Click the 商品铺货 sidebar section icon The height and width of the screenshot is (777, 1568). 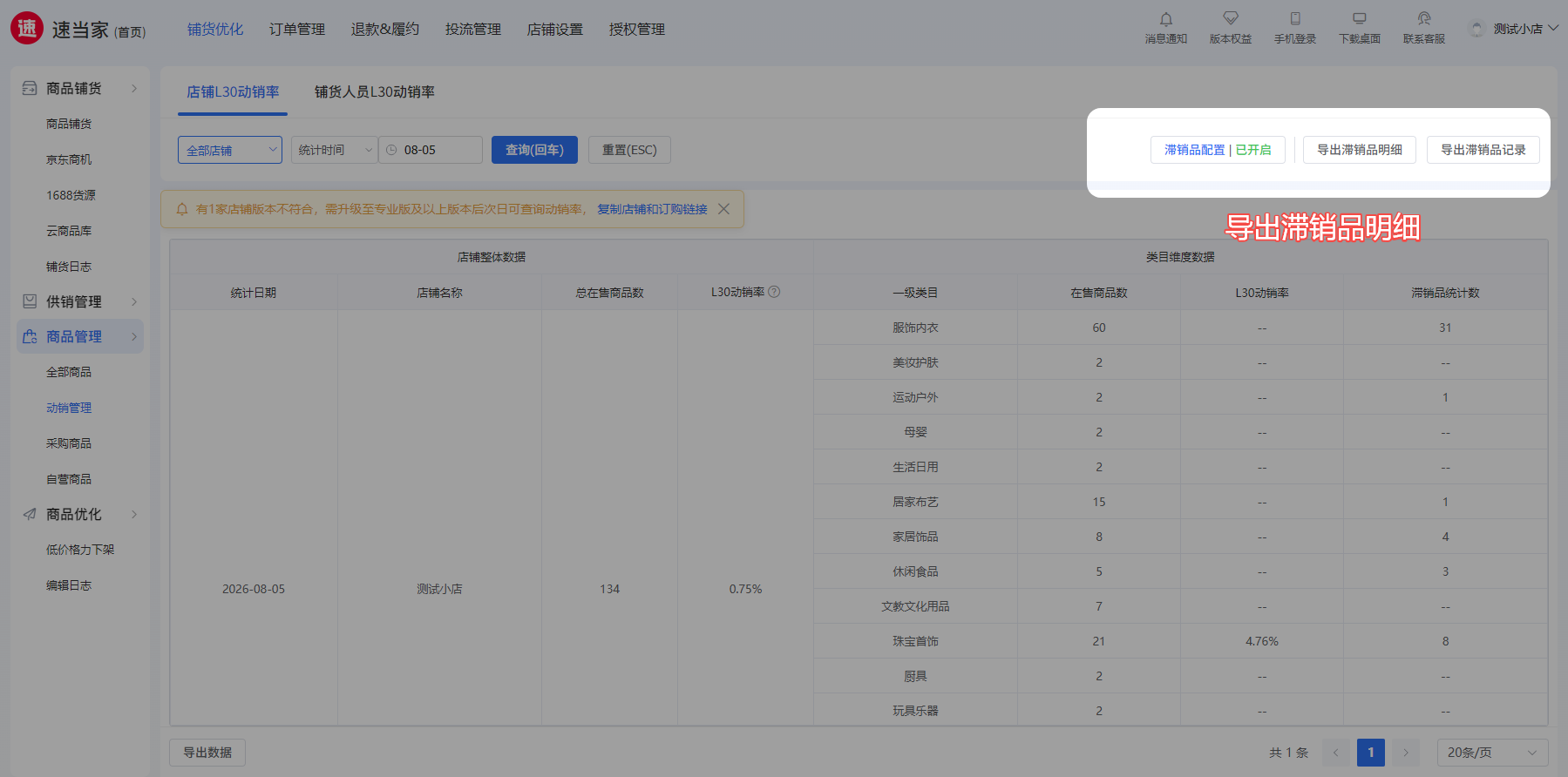coord(30,88)
